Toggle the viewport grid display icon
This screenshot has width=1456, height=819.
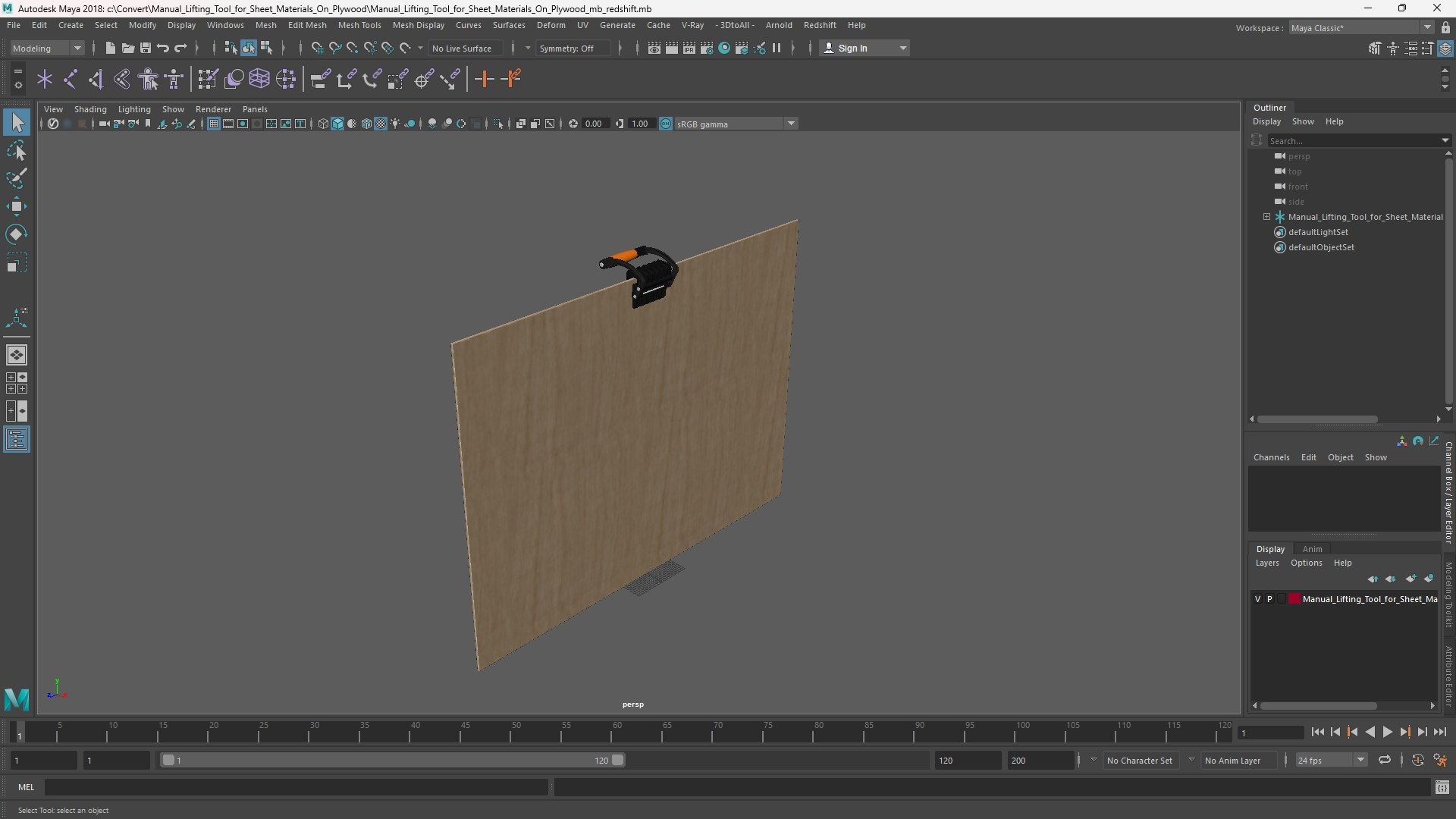[x=214, y=124]
